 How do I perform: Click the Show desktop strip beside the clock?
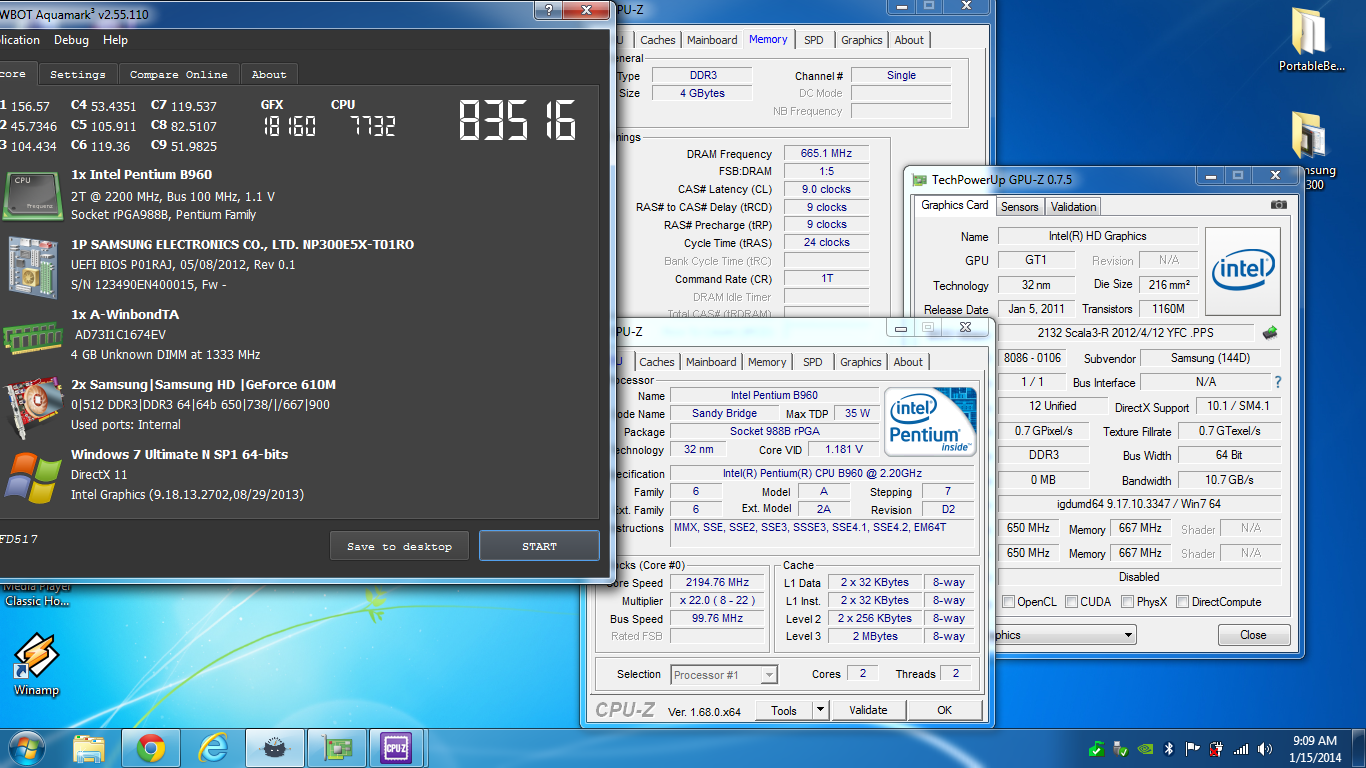click(x=1359, y=748)
